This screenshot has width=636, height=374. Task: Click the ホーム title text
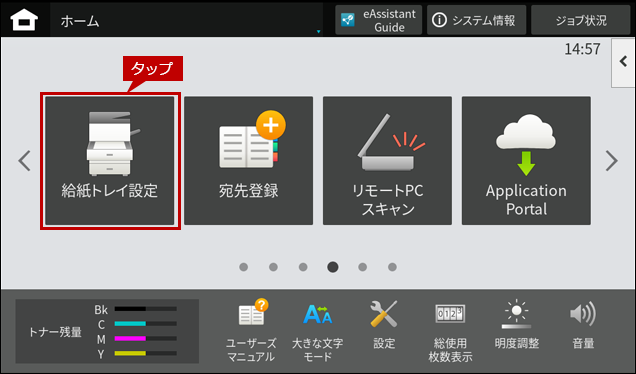coord(80,21)
